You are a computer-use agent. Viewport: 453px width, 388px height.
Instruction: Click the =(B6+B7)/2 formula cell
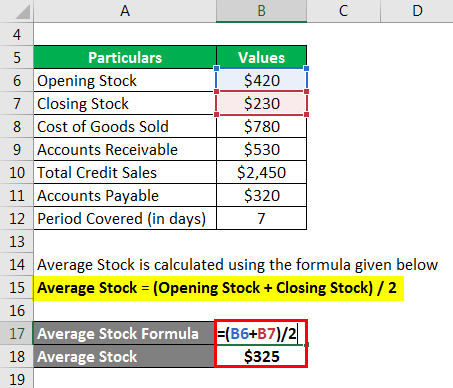coord(261,333)
